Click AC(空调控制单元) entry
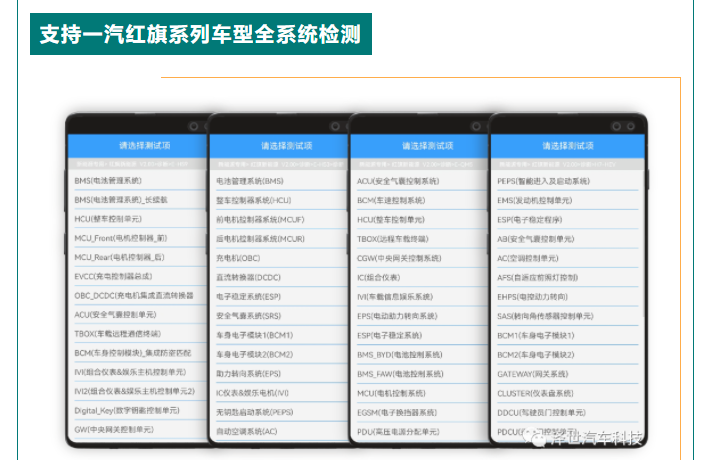Screen dimensions: 706x460 click(566, 258)
